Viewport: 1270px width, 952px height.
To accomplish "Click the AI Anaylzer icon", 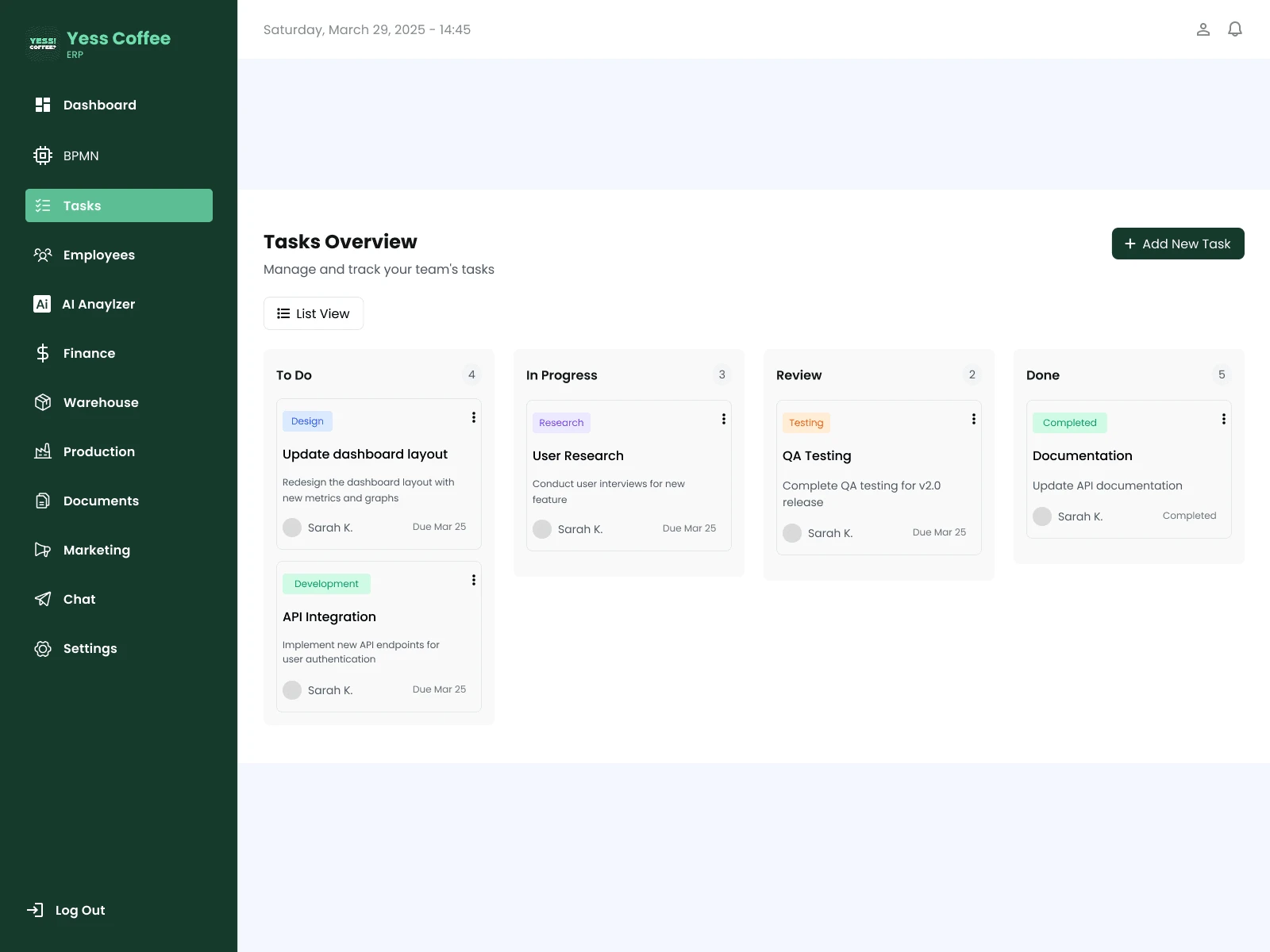I will pos(42,304).
